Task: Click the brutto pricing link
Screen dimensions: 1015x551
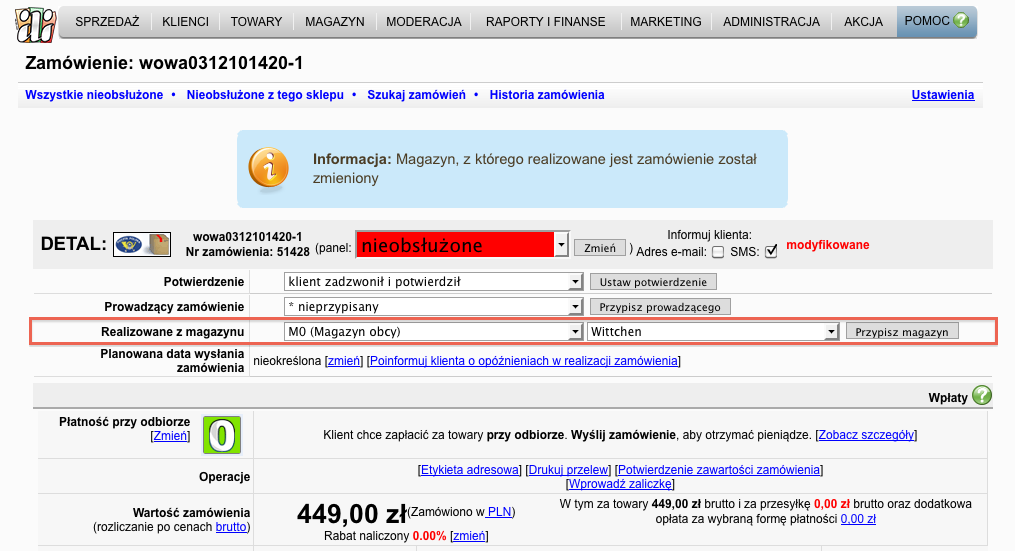Action: [x=231, y=527]
